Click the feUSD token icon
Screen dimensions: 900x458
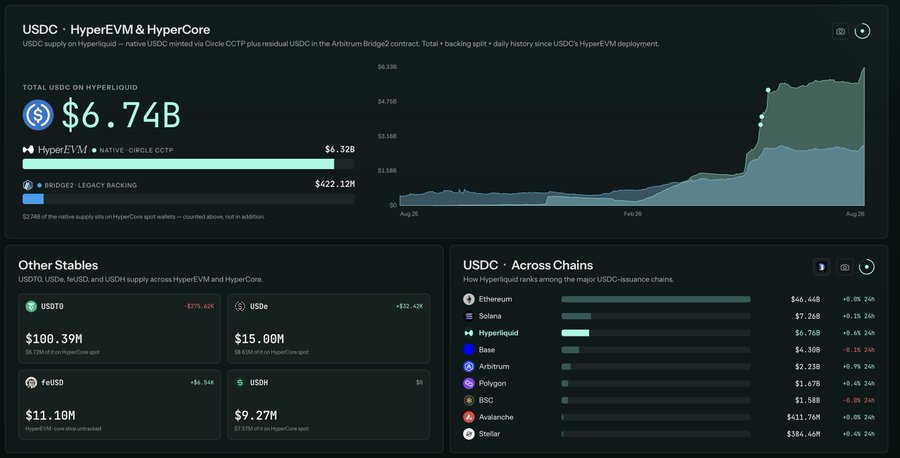pos(31,382)
